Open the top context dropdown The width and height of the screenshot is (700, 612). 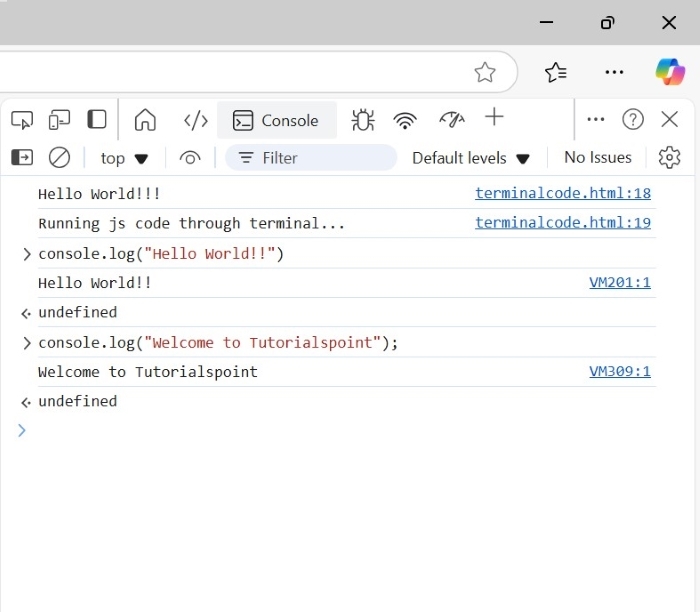[124, 158]
